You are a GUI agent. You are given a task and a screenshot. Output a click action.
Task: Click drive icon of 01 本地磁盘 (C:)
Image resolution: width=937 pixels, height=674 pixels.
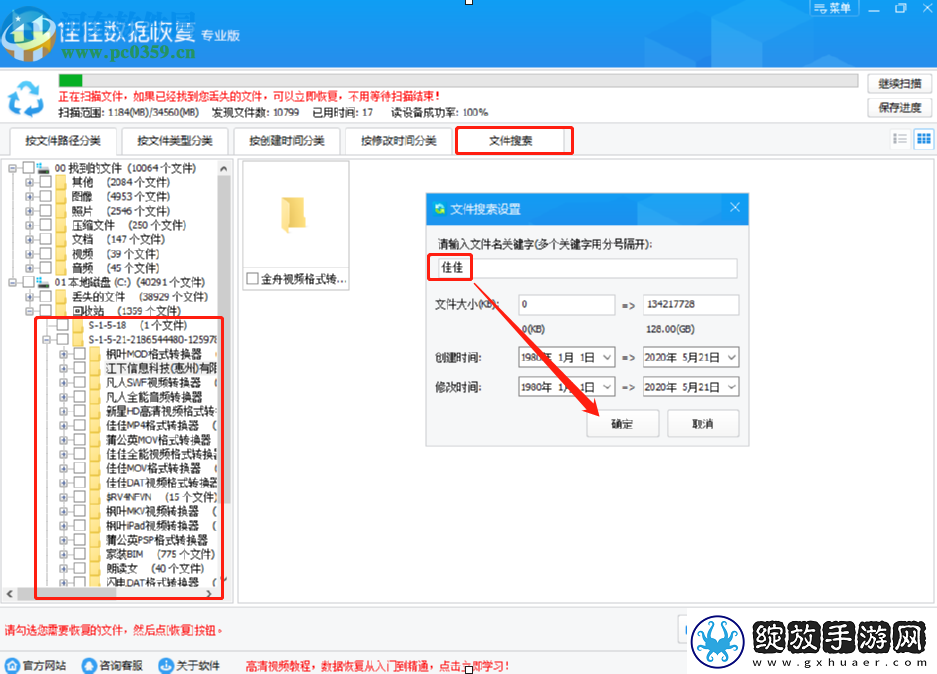43,281
